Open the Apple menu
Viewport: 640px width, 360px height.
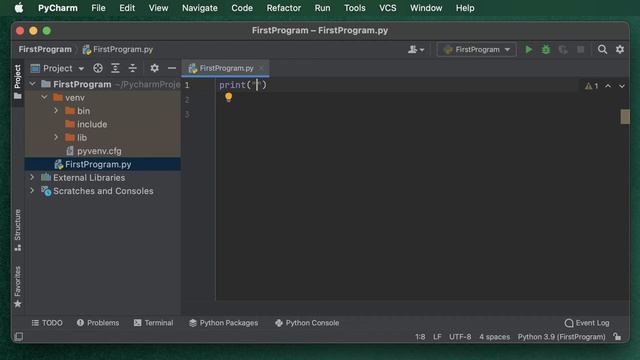coord(19,8)
